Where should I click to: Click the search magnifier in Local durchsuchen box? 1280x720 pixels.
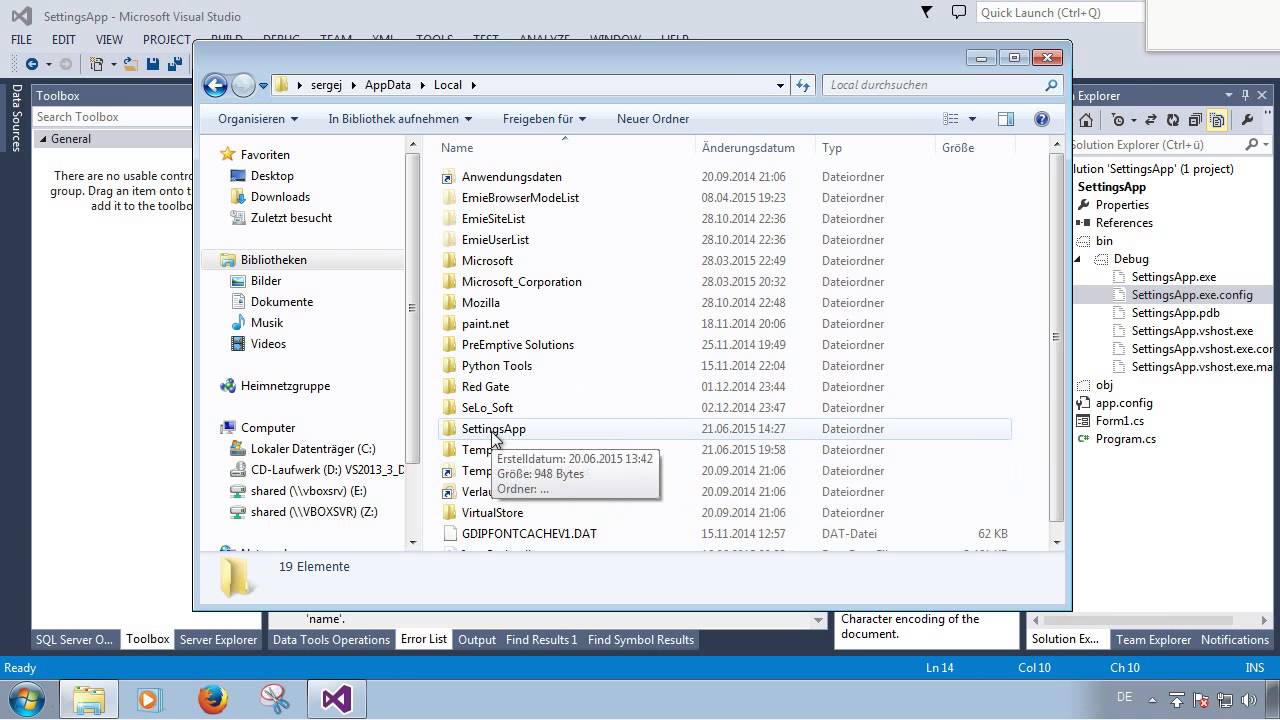point(1050,85)
